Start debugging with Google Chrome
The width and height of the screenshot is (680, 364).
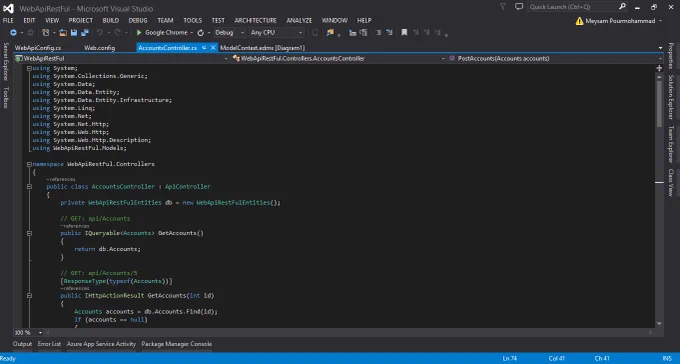162,33
